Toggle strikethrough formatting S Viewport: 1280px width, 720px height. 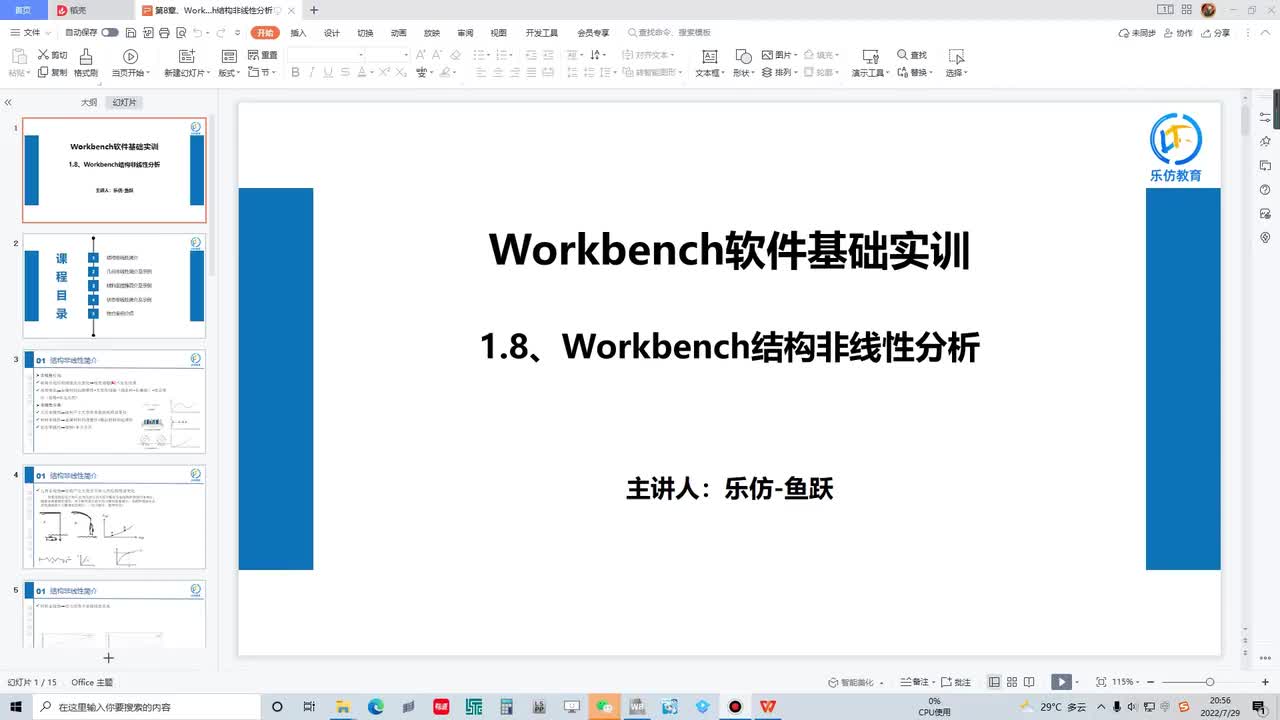click(344, 72)
